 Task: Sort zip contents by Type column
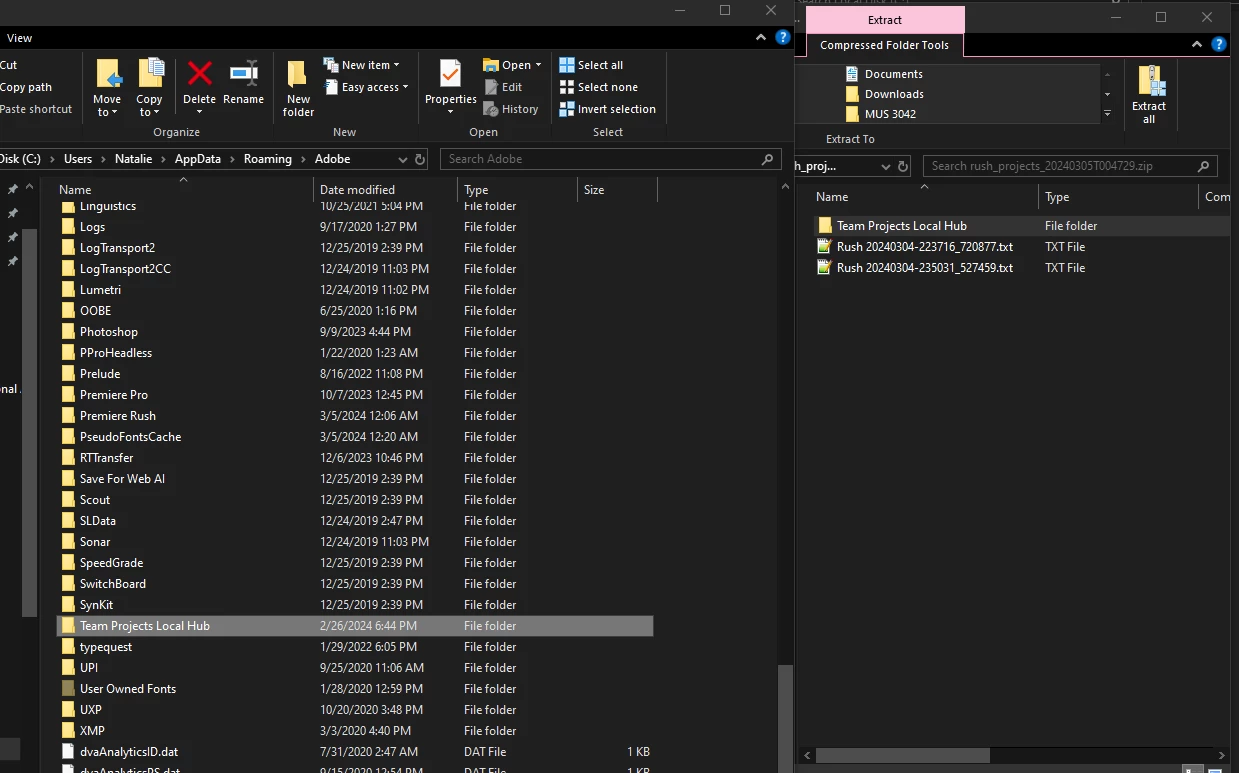(x=1118, y=197)
